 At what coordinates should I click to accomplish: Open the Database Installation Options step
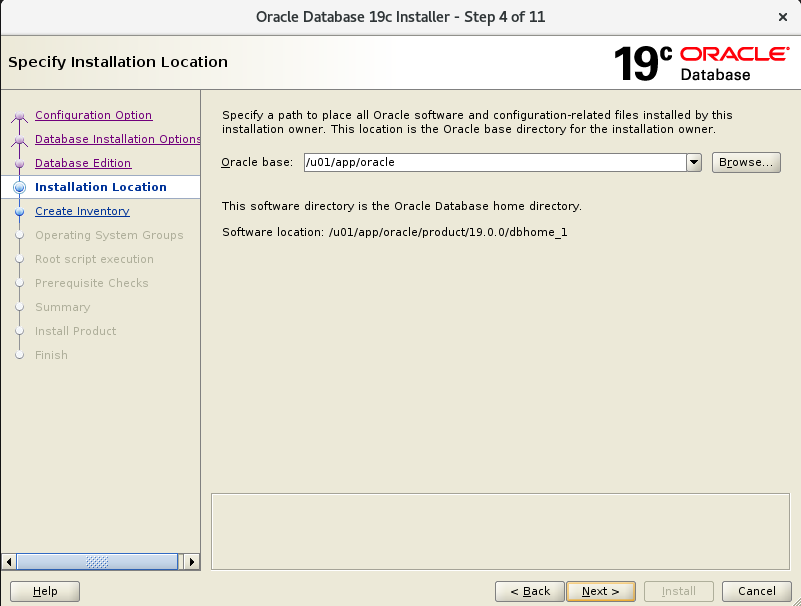(117, 139)
